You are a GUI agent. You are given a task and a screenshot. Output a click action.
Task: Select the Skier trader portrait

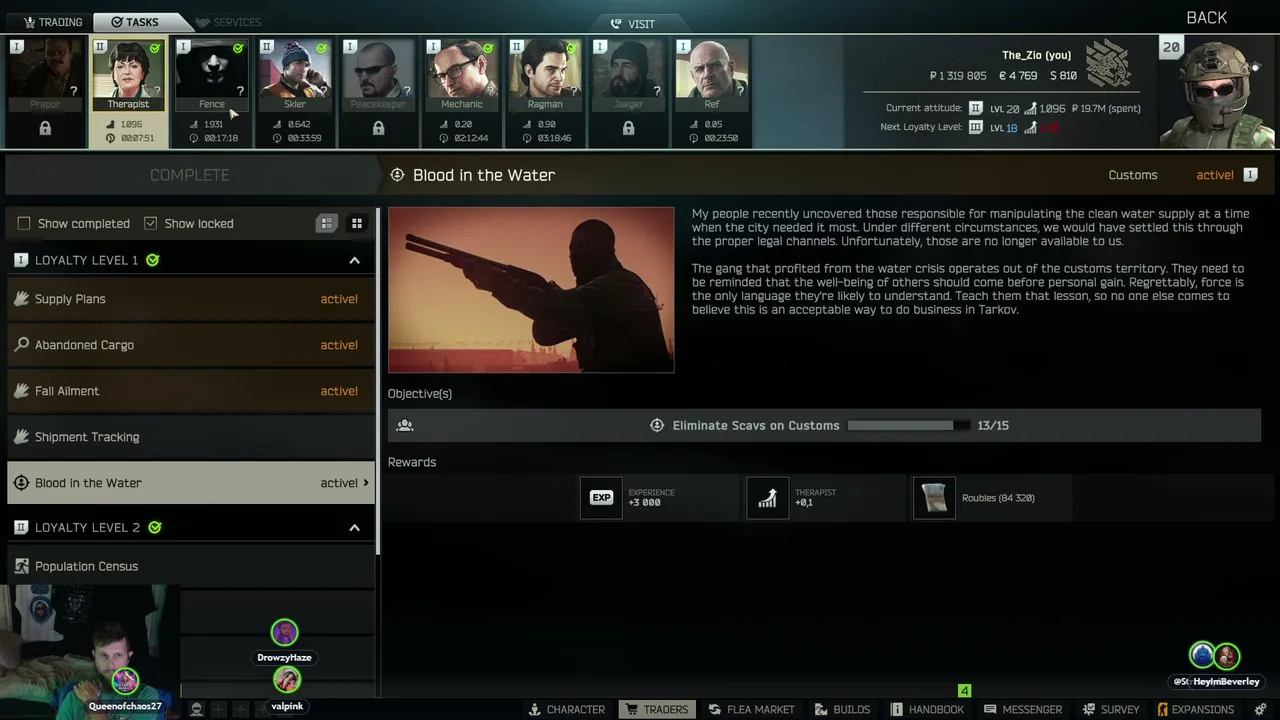coord(294,76)
